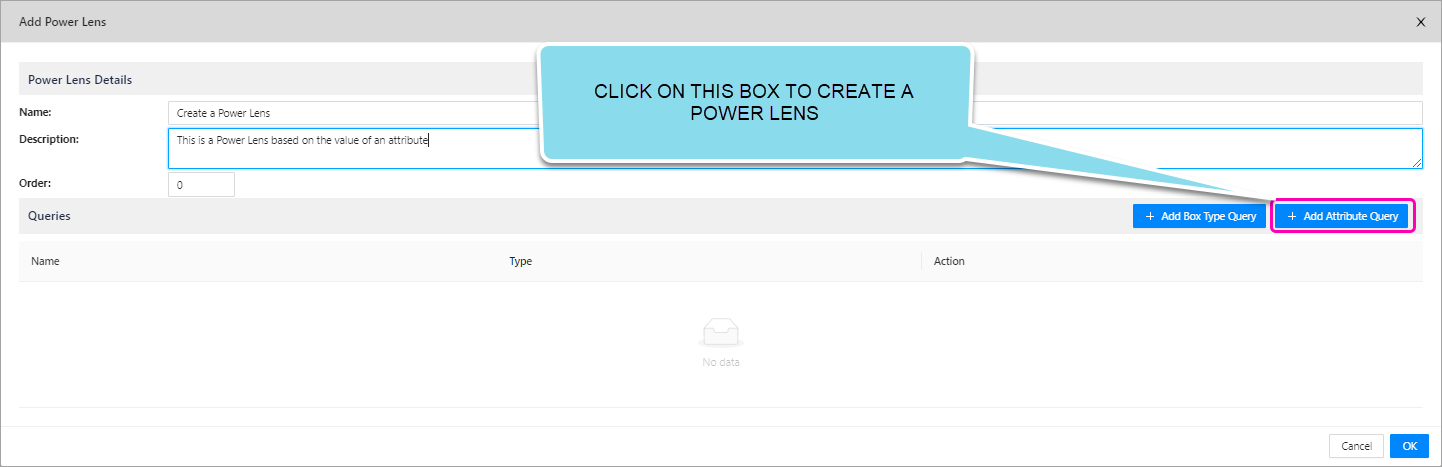Close the Add Power Lens dialog with X

click(1420, 22)
